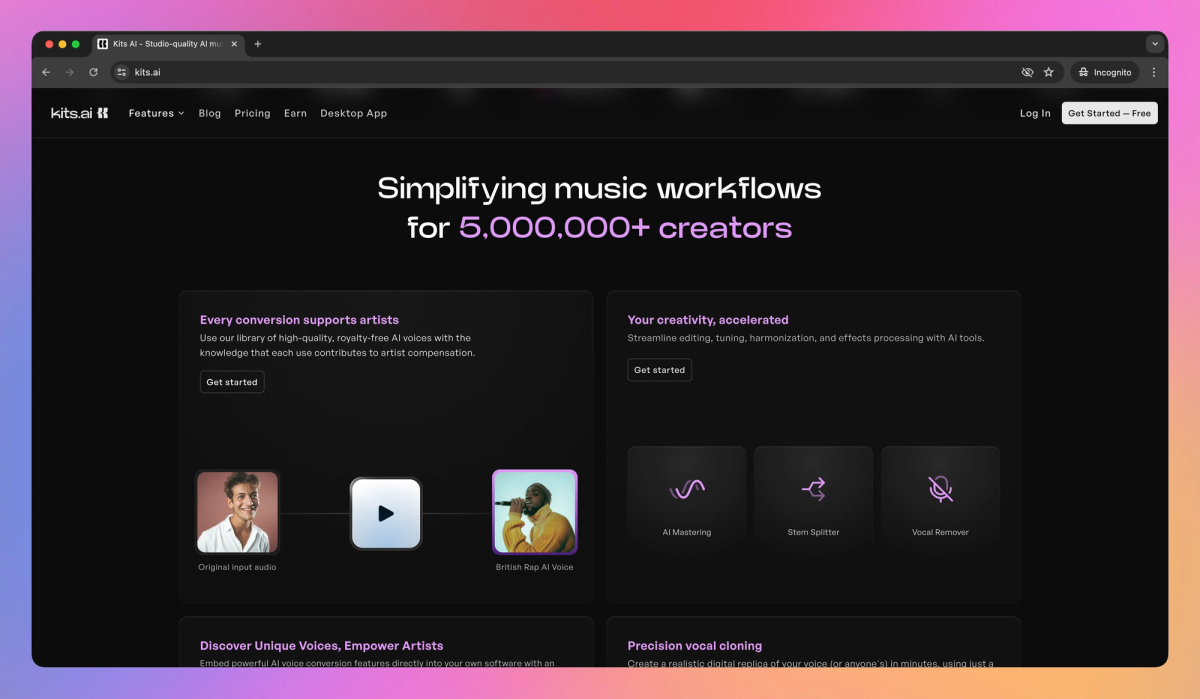Click the AI Mastering label

(x=687, y=532)
